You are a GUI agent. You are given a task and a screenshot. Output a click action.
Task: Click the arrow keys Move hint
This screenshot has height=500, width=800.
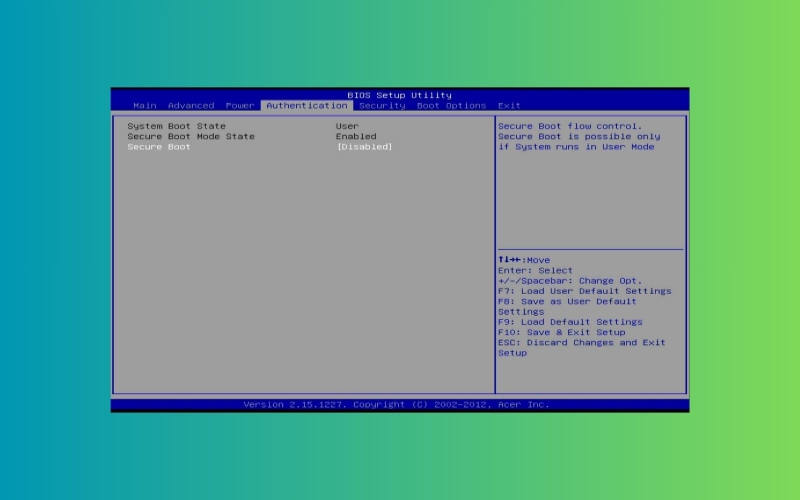click(x=524, y=260)
